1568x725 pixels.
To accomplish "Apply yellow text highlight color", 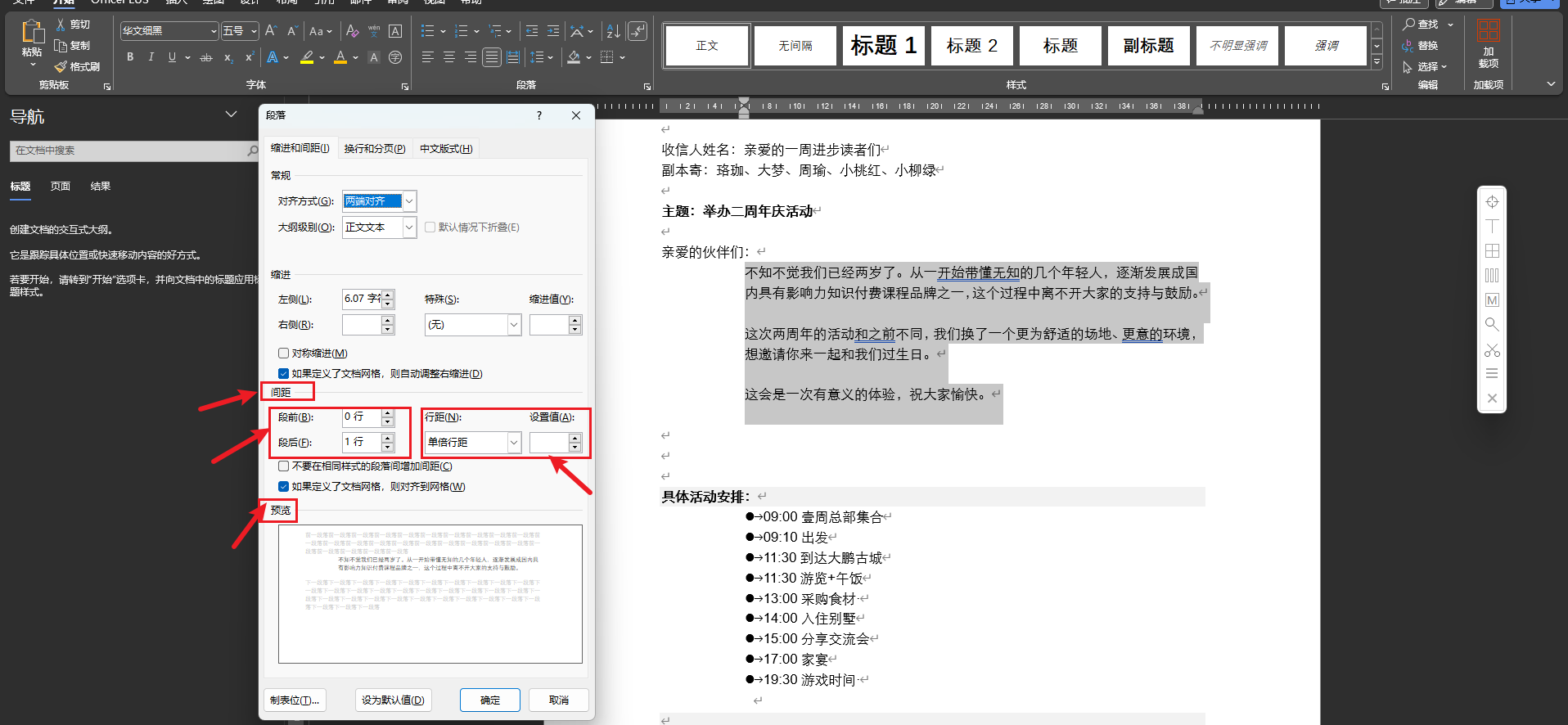I will 307,57.
